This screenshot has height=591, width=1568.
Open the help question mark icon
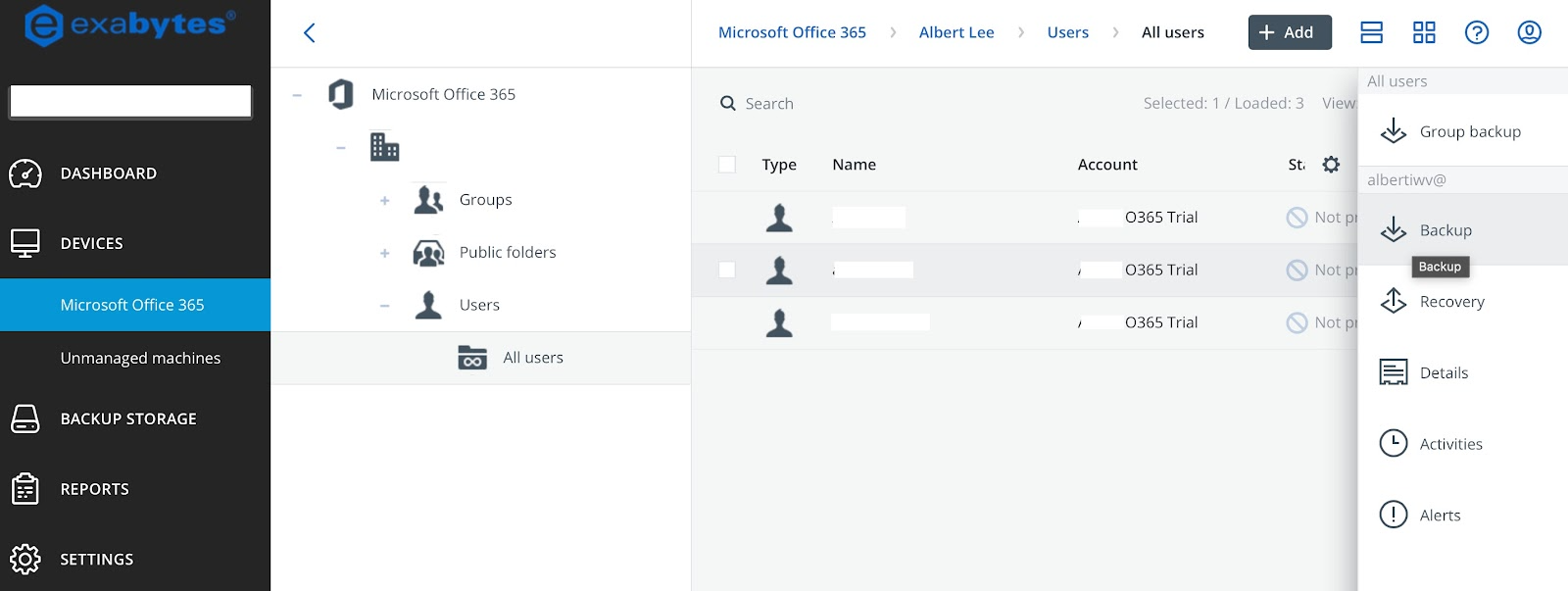point(1477,32)
